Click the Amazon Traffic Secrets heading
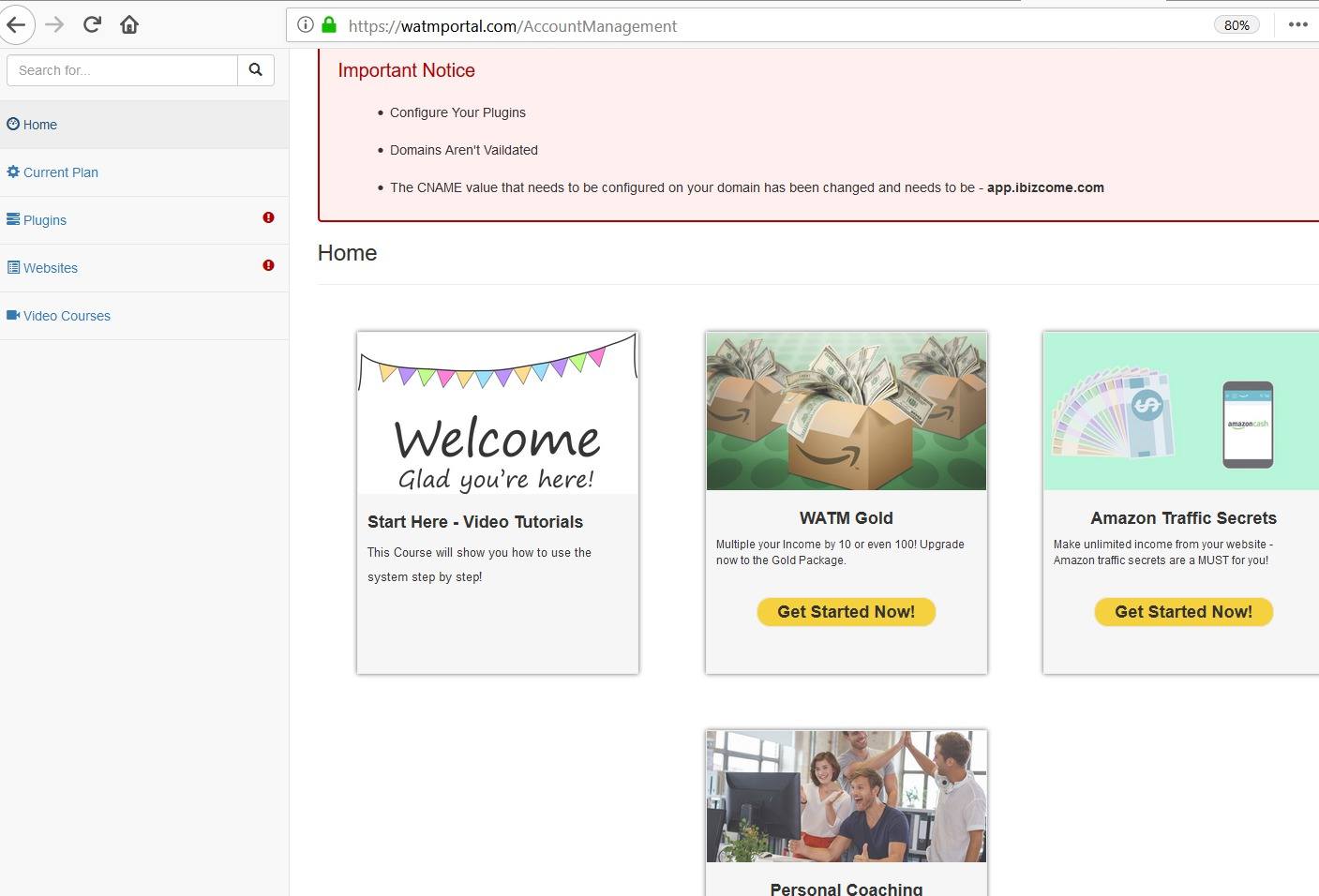Screen dimensions: 1319x896 (x=1184, y=518)
